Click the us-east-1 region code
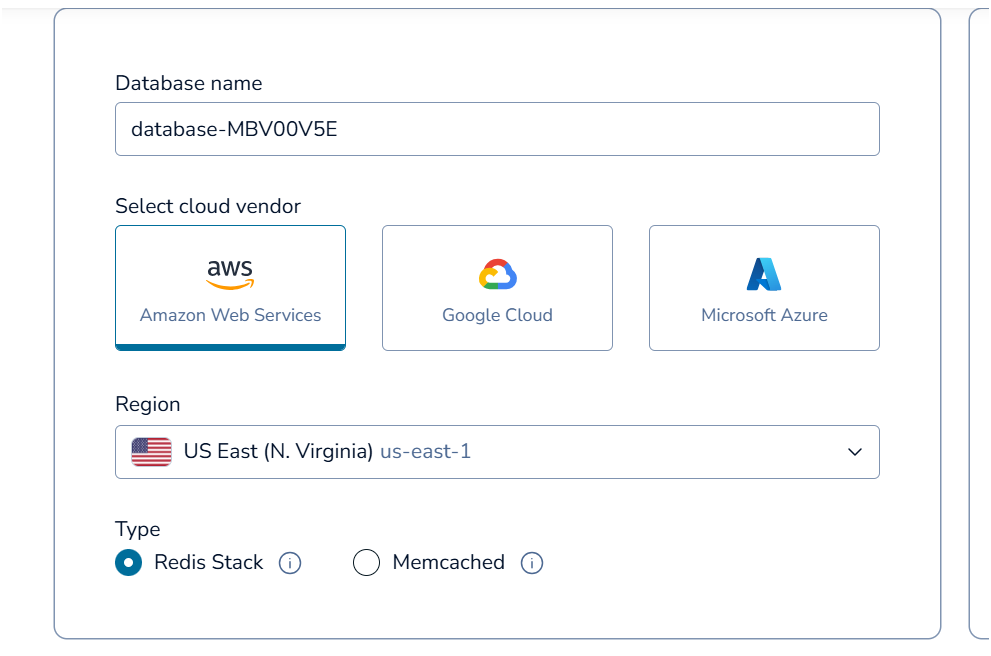 point(425,452)
